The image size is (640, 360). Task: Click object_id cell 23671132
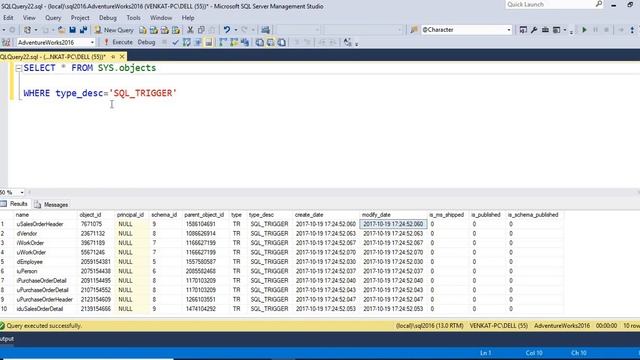pos(96,233)
